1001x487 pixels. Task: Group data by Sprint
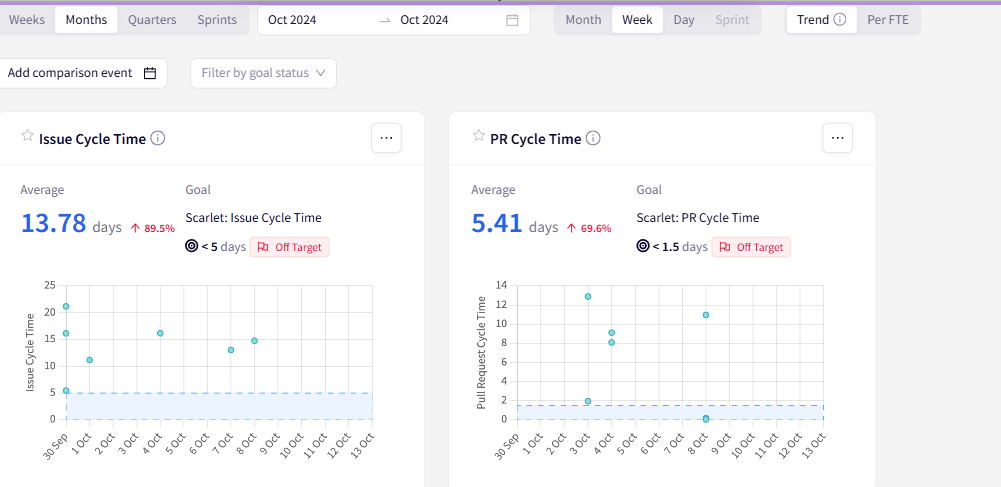(732, 20)
